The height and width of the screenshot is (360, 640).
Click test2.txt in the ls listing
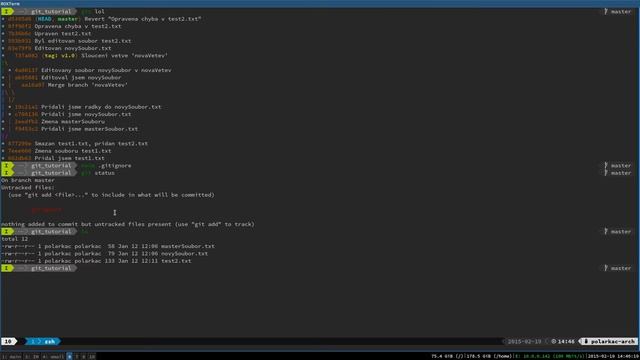pos(176,261)
